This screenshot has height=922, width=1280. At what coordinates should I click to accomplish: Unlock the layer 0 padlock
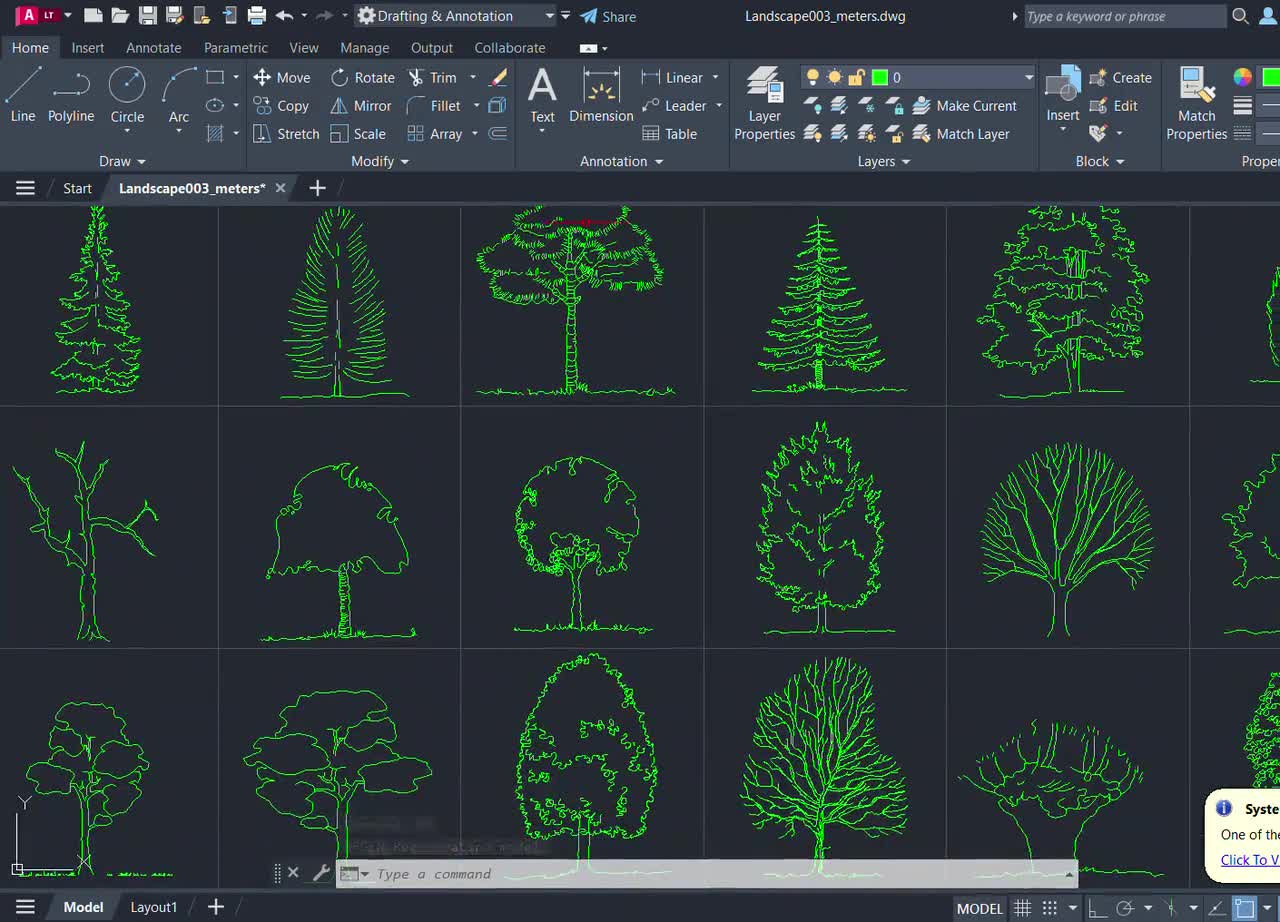tap(856, 76)
